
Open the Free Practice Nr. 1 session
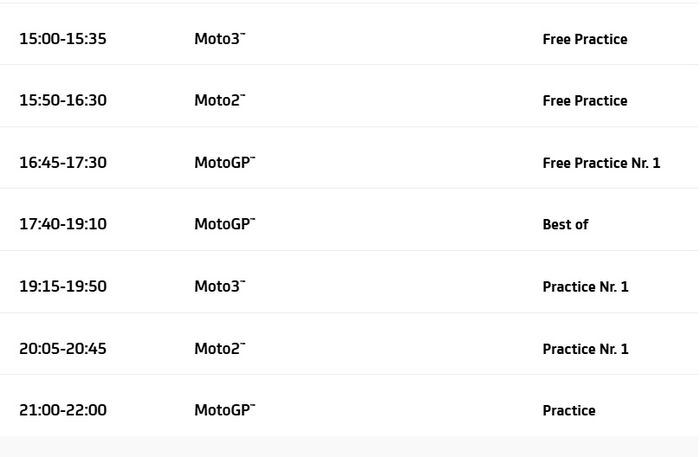[x=601, y=163]
